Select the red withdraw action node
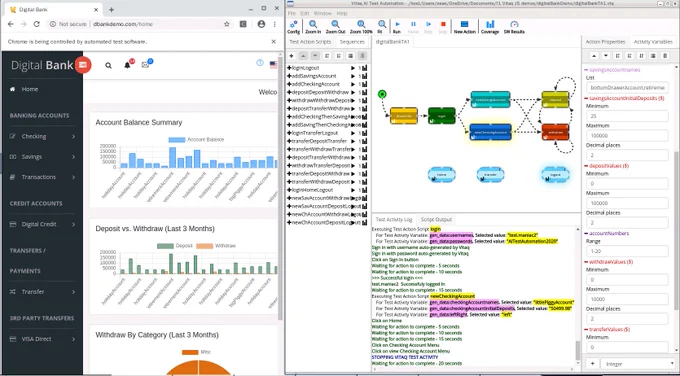The width and height of the screenshot is (680, 376). [x=555, y=132]
